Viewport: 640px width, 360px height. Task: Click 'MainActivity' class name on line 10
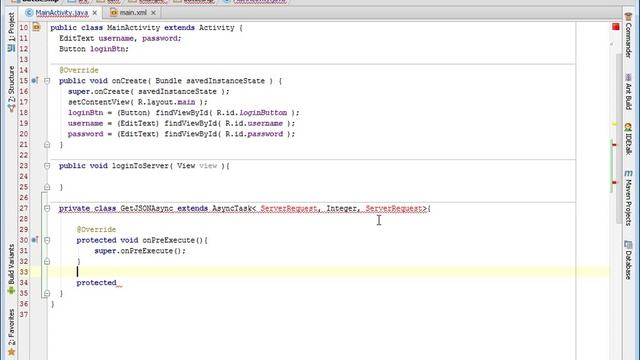133,28
